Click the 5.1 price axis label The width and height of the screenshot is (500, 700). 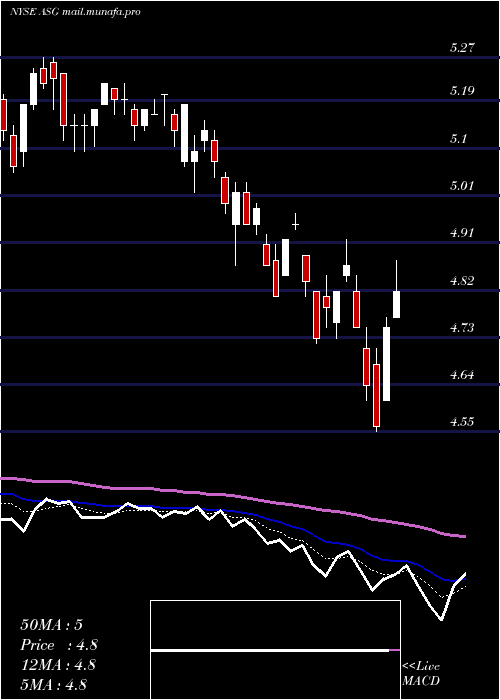(x=459, y=139)
